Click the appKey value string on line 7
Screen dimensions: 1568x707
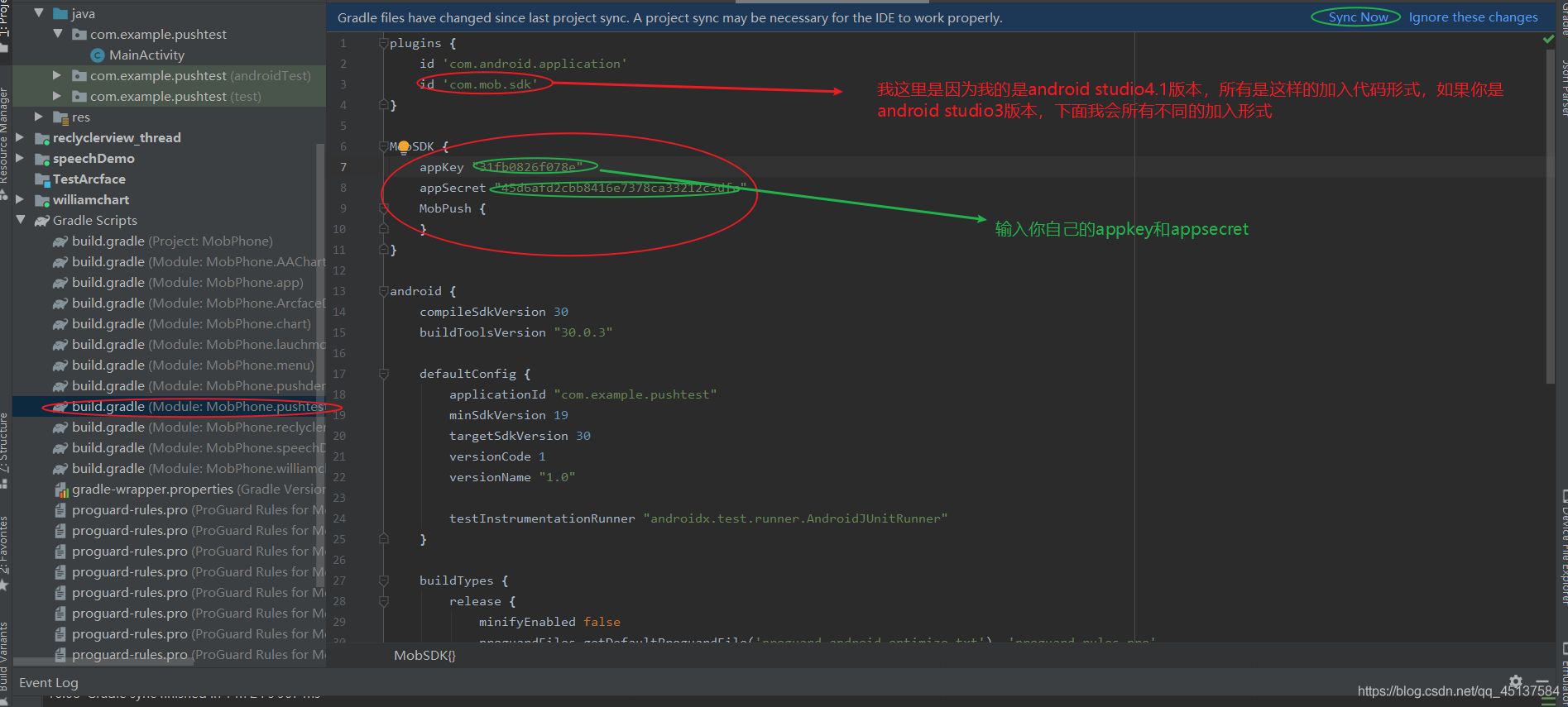click(x=530, y=167)
